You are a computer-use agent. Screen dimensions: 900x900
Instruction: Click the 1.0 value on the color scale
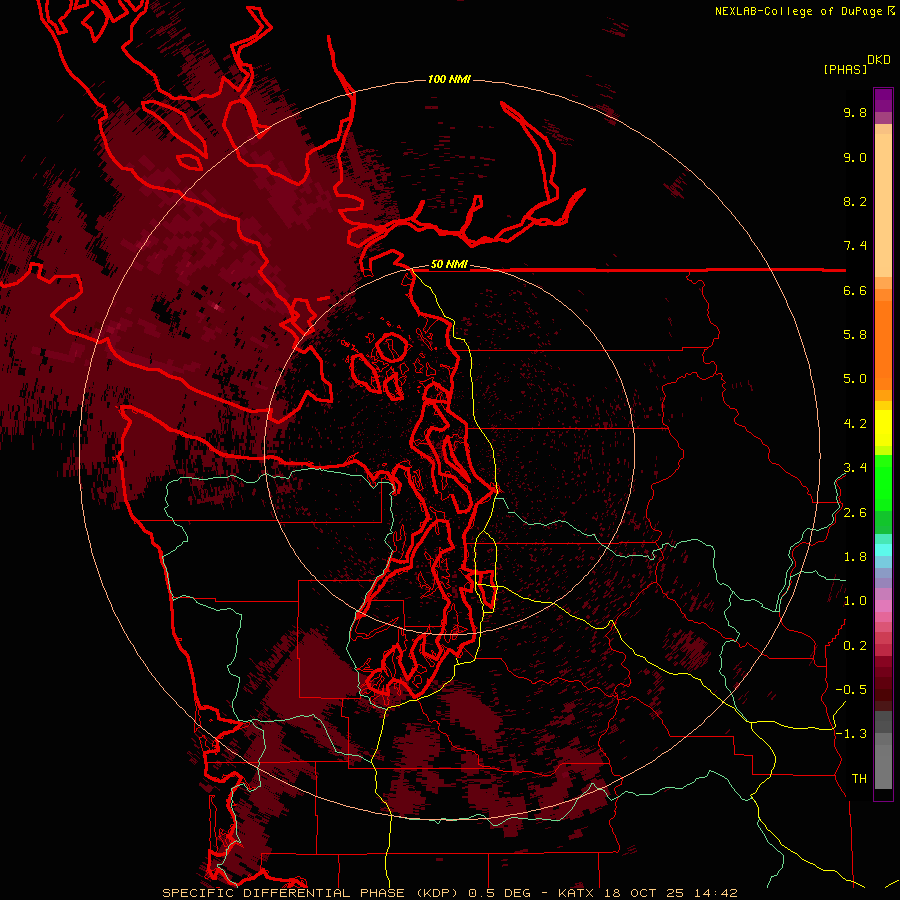click(x=855, y=601)
